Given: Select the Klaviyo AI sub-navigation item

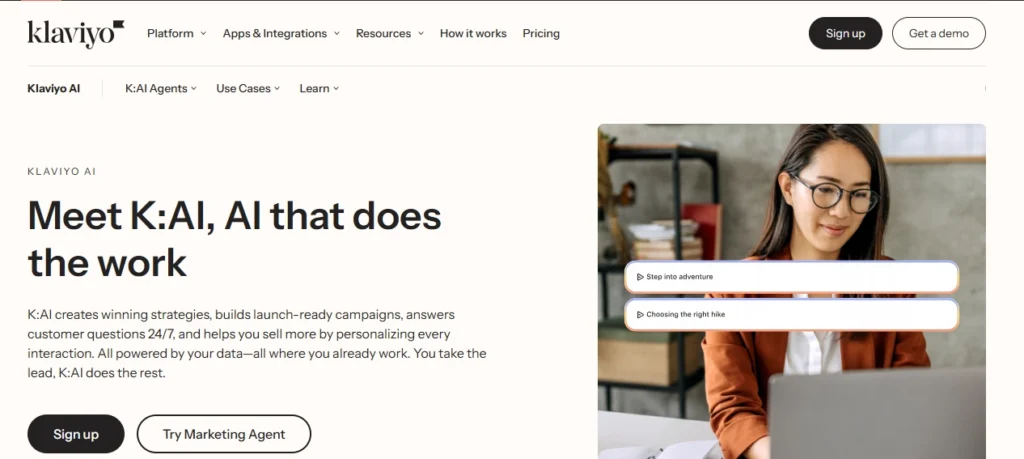Looking at the screenshot, I should (54, 89).
